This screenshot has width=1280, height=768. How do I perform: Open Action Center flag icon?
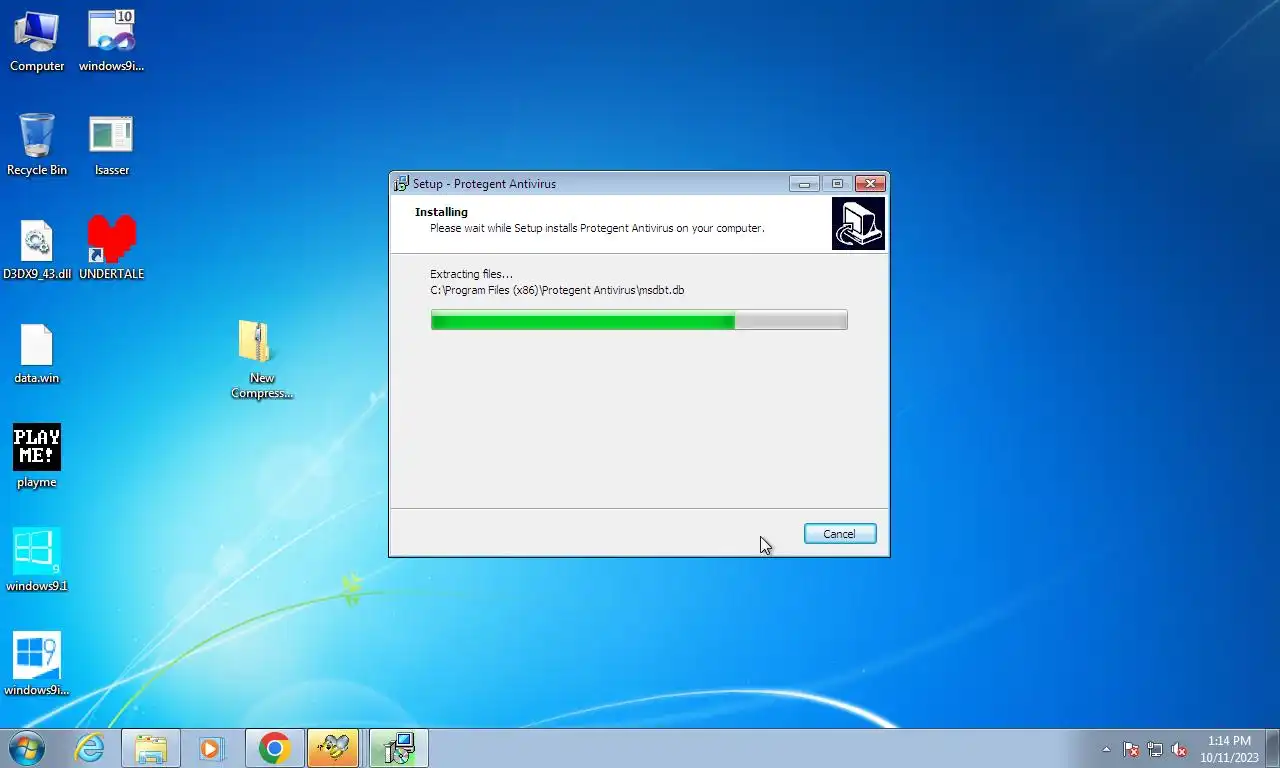click(1131, 749)
